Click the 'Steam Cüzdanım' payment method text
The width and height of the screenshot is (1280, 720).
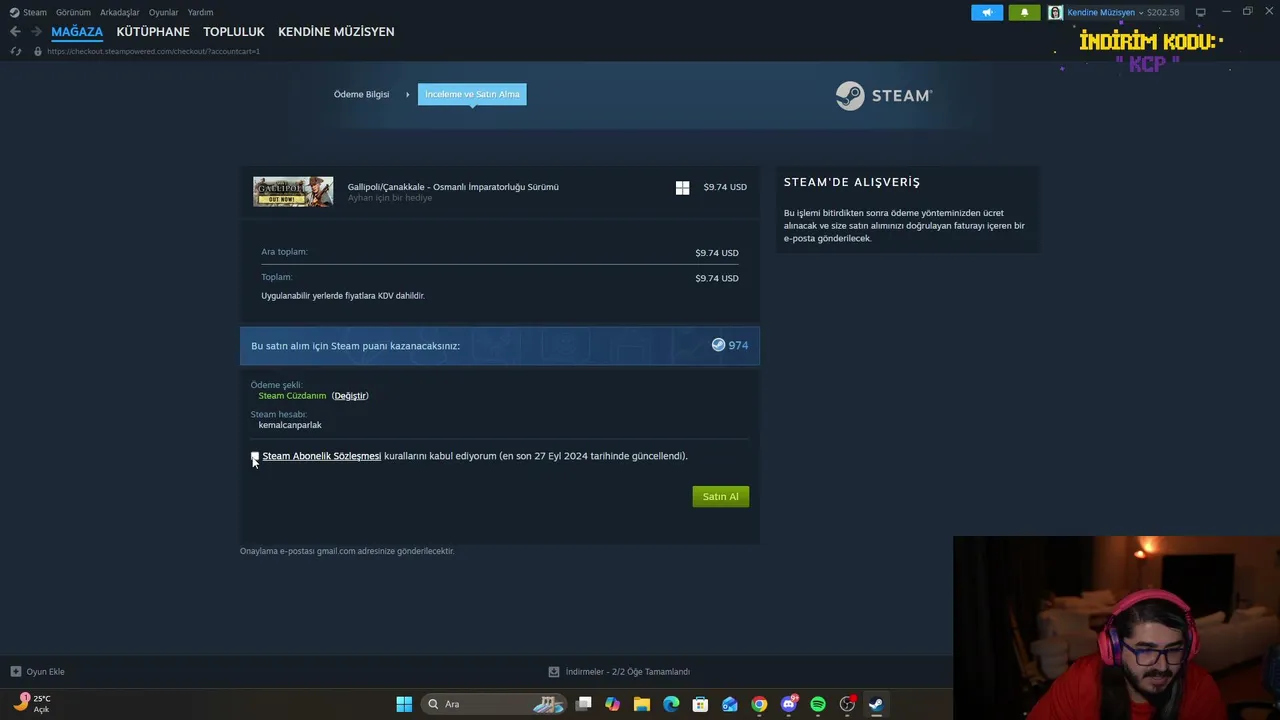tap(292, 396)
